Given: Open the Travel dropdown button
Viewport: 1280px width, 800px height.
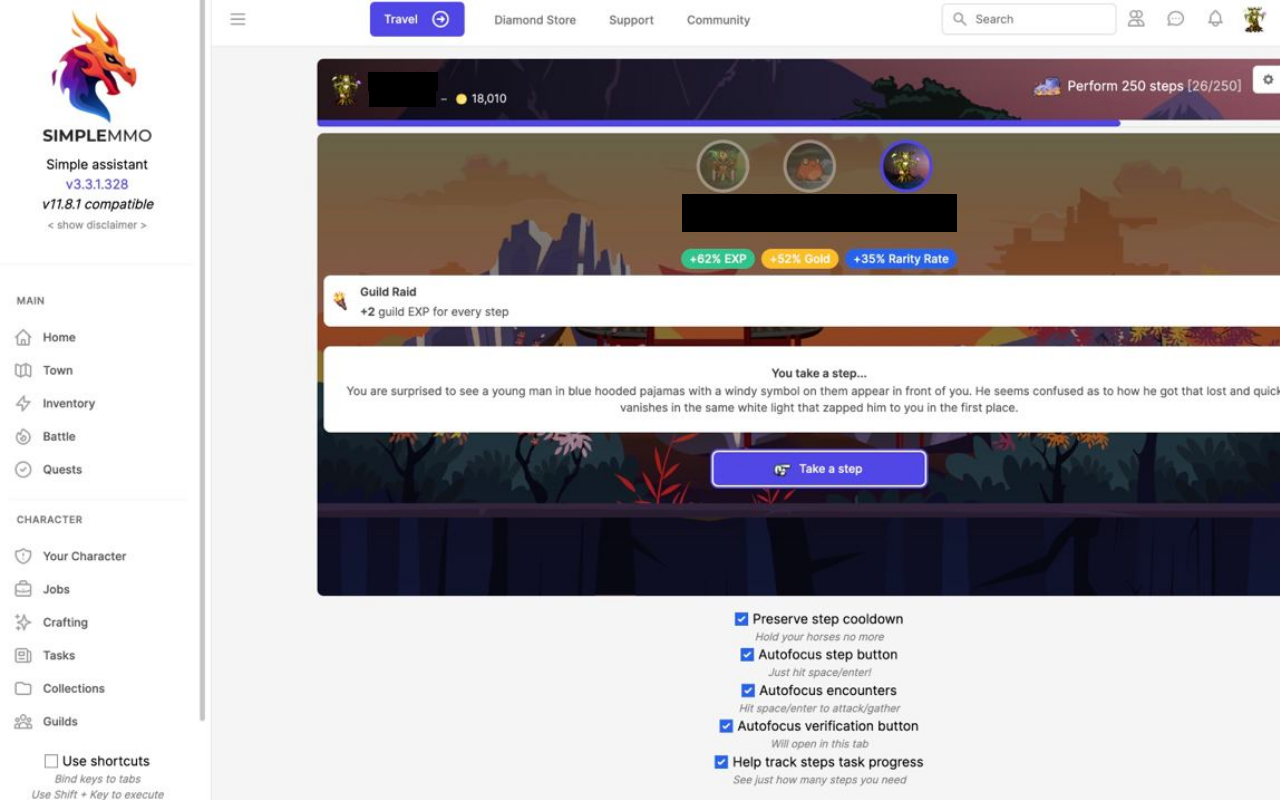Looking at the screenshot, I should [417, 19].
